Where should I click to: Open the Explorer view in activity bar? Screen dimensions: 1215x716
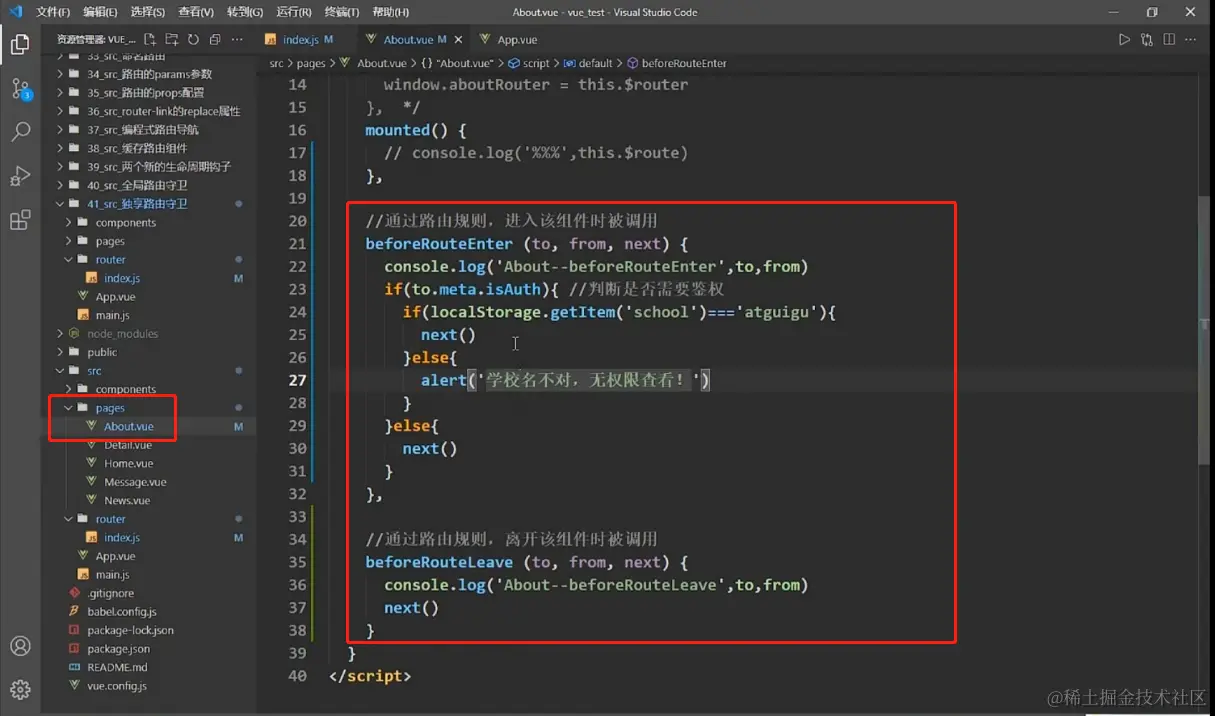(x=20, y=44)
